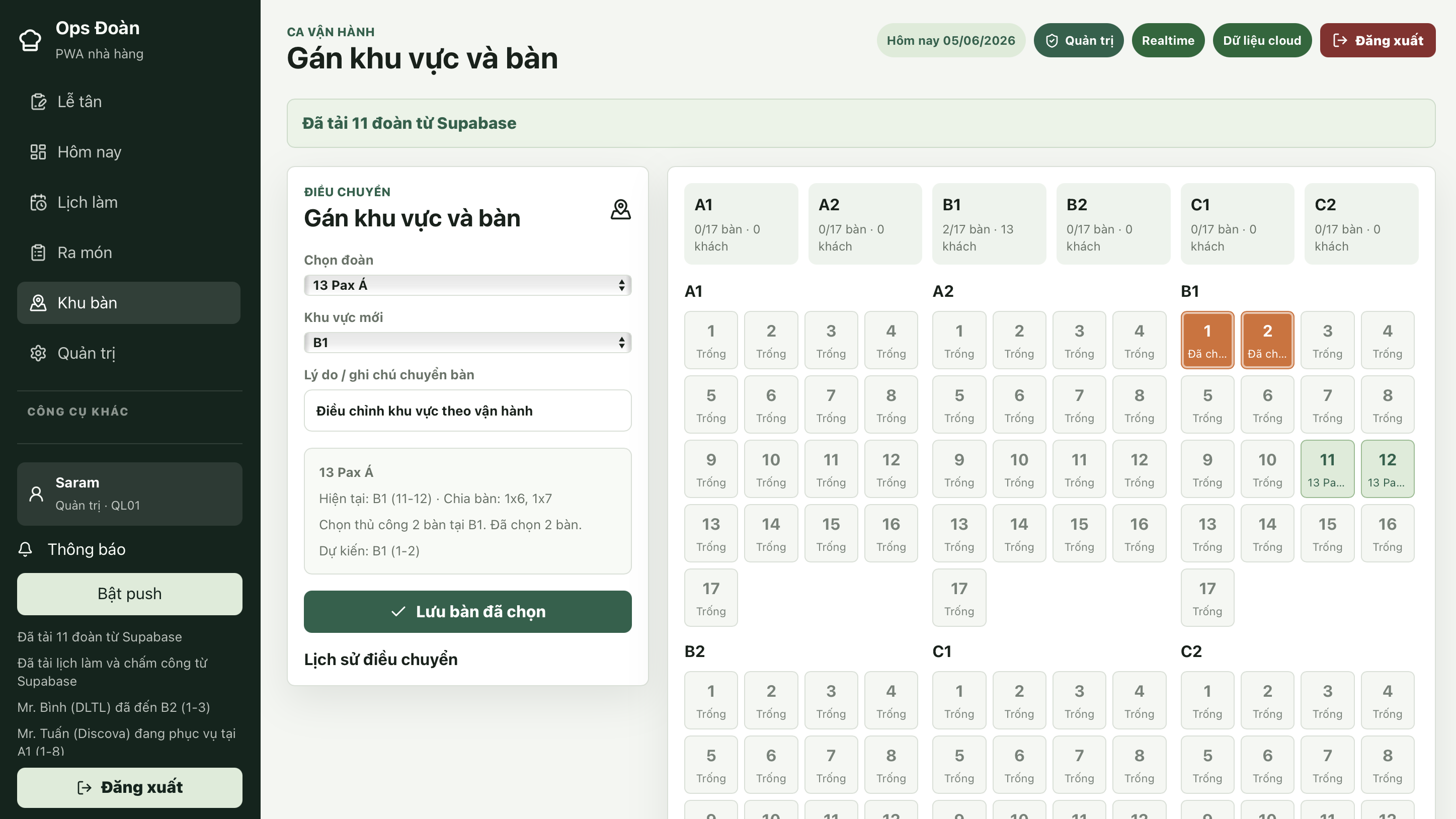Image resolution: width=1456 pixels, height=819 pixels.
Task: Click the Thông báo label
Action: point(87,549)
